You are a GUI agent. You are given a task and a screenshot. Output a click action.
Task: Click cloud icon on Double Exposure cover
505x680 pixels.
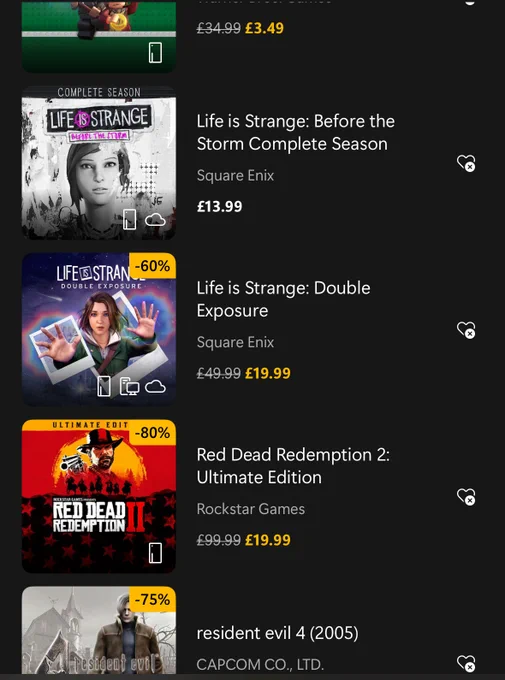click(155, 386)
